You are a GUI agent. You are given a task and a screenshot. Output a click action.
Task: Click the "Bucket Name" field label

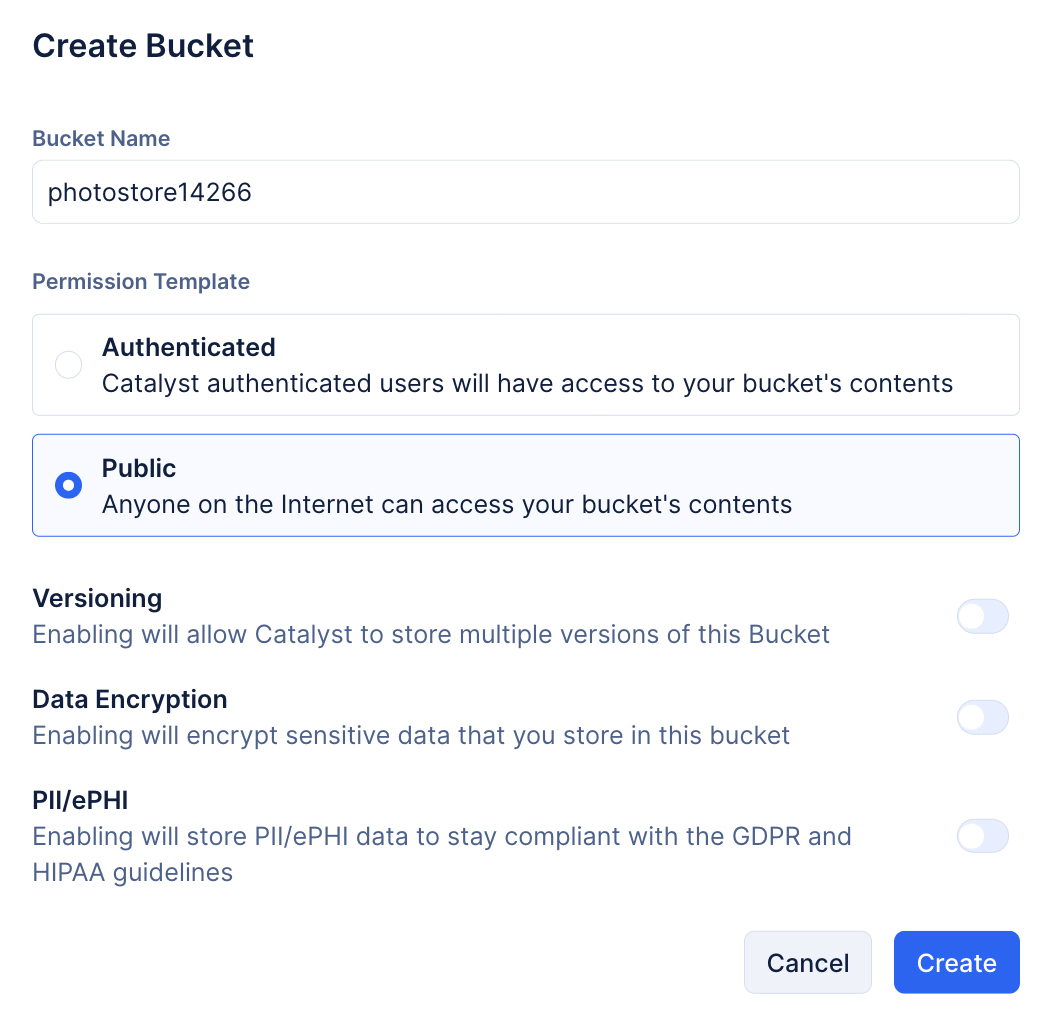(101, 139)
